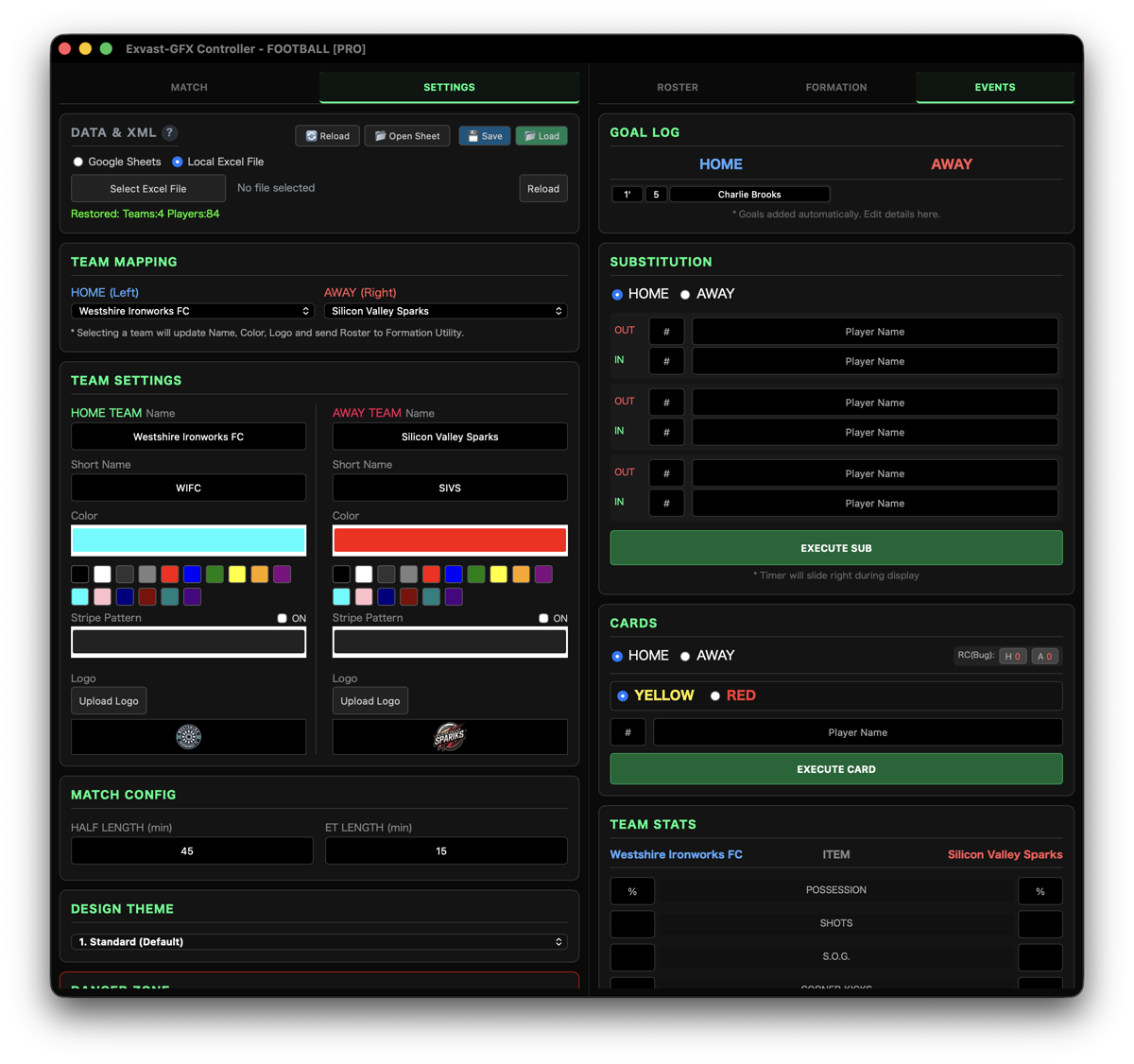The height and width of the screenshot is (1064, 1134).
Task: Click the home short name field WIFC
Action: tap(189, 488)
